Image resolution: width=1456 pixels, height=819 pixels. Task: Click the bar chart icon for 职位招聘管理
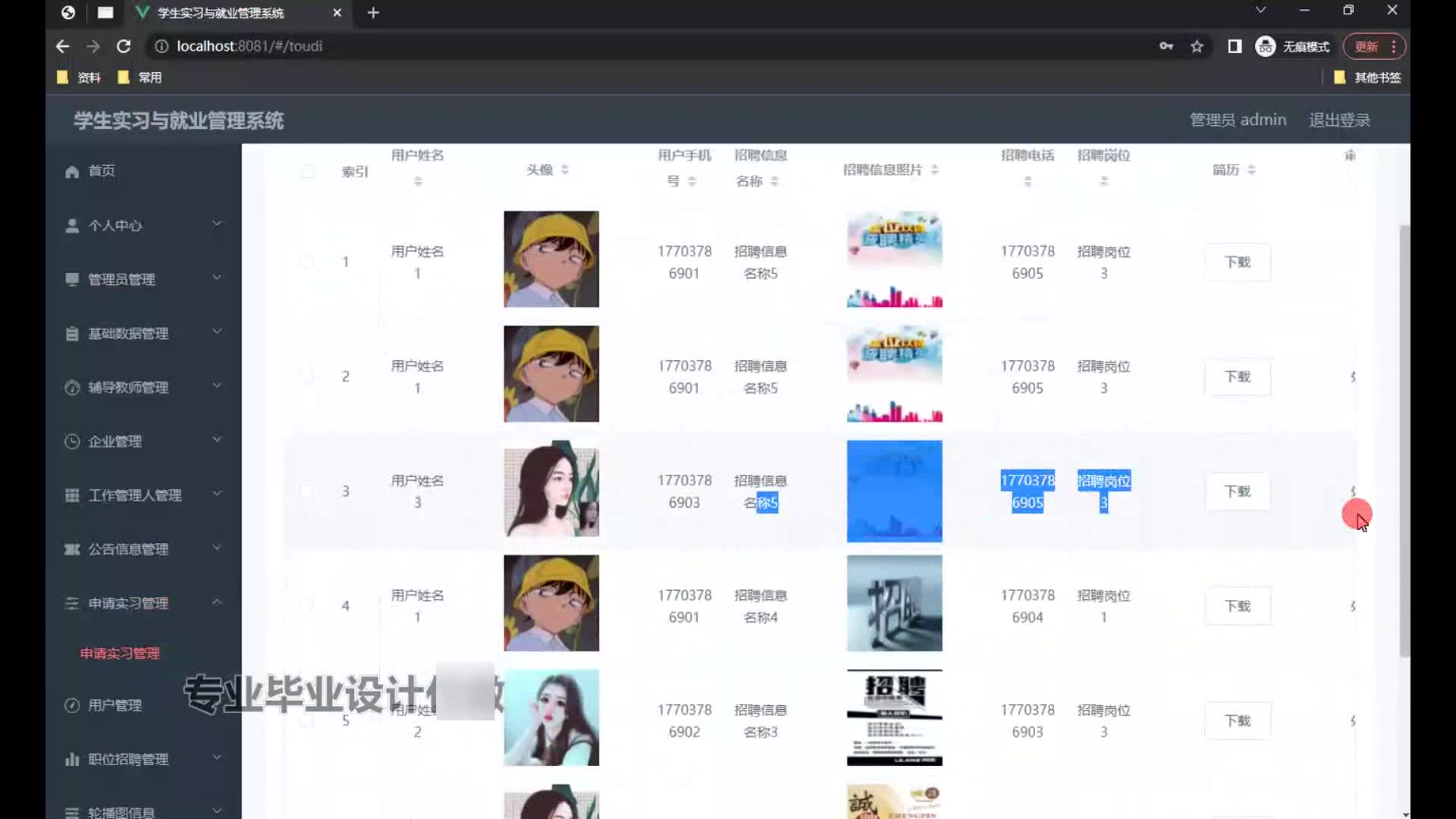click(x=72, y=759)
